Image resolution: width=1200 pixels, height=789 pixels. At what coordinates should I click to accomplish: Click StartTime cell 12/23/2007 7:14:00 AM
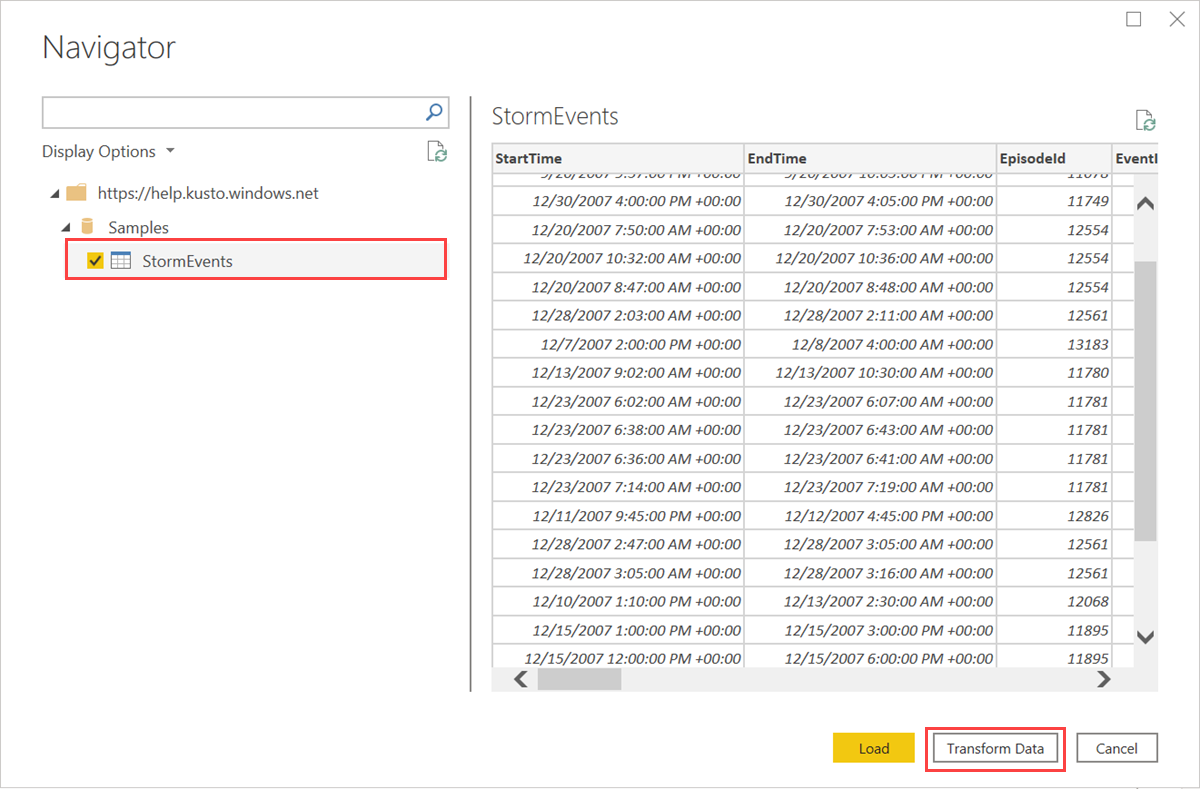click(618, 487)
